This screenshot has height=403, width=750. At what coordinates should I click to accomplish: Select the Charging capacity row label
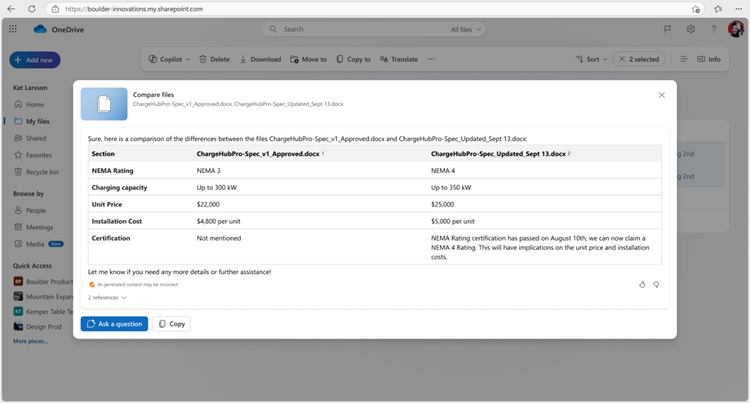[x=119, y=187]
